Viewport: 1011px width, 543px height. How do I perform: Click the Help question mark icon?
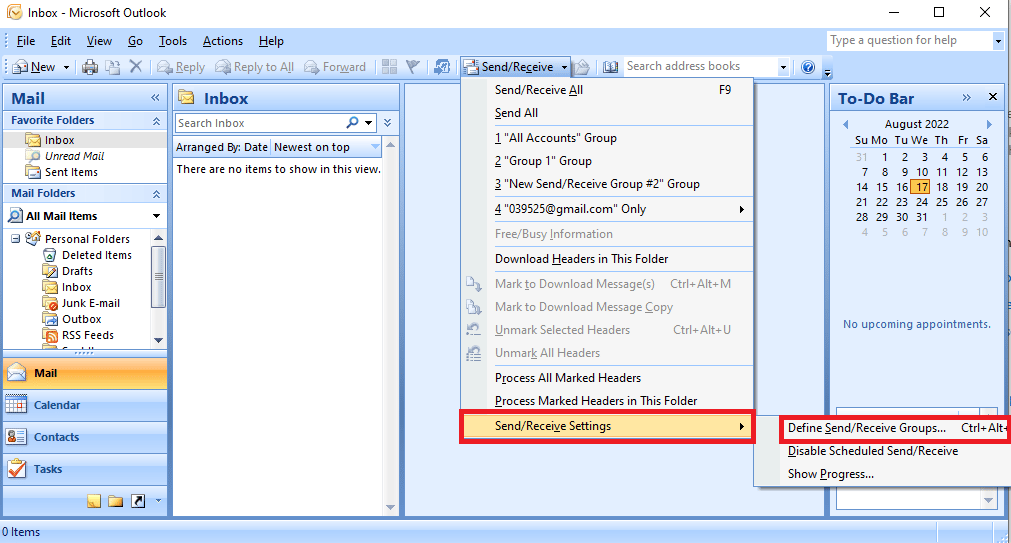808,66
